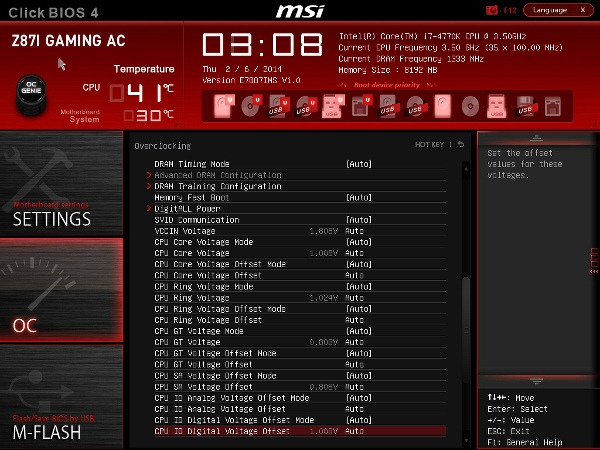Select the CPU GT Voltage Auto value field
The width and height of the screenshot is (600, 450).
354,342
